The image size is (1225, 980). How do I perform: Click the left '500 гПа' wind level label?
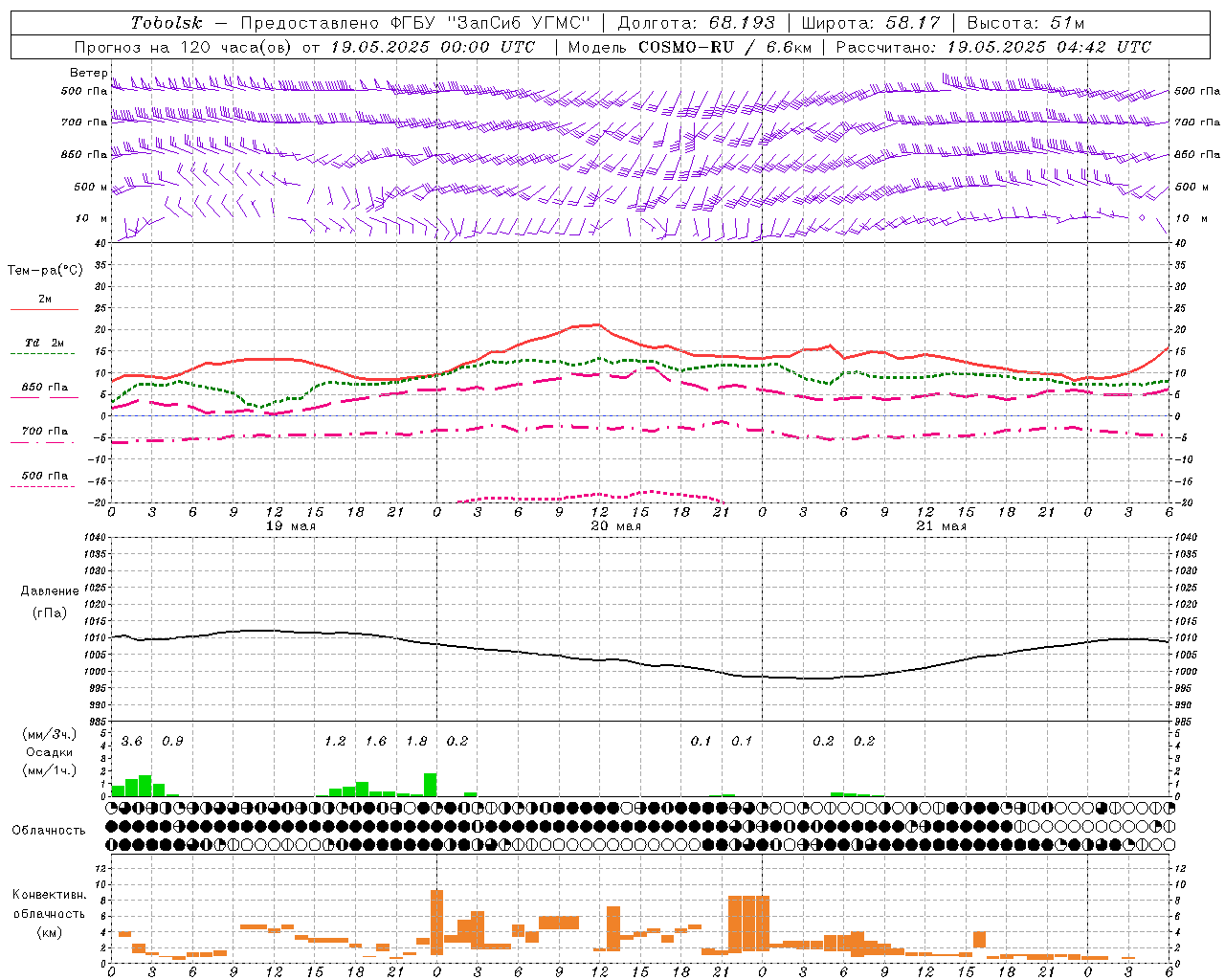point(84,91)
